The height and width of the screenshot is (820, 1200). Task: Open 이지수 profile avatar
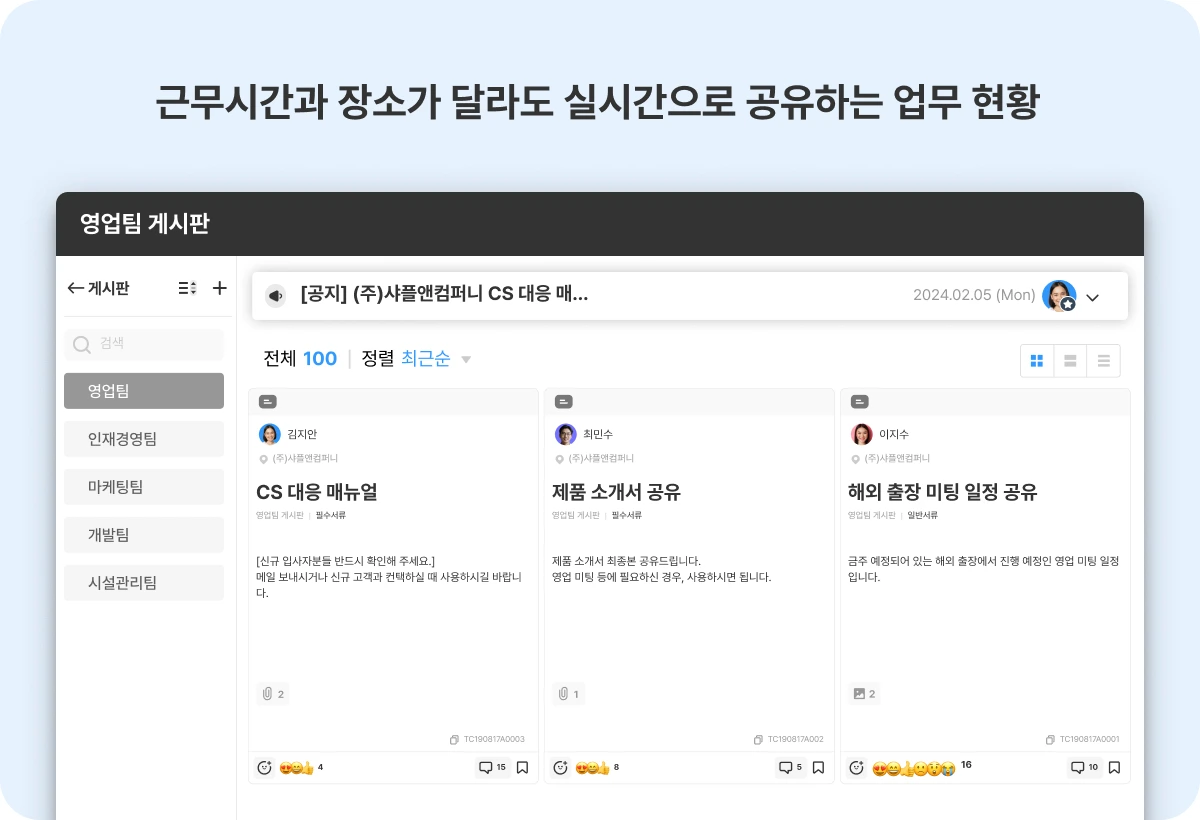point(862,434)
